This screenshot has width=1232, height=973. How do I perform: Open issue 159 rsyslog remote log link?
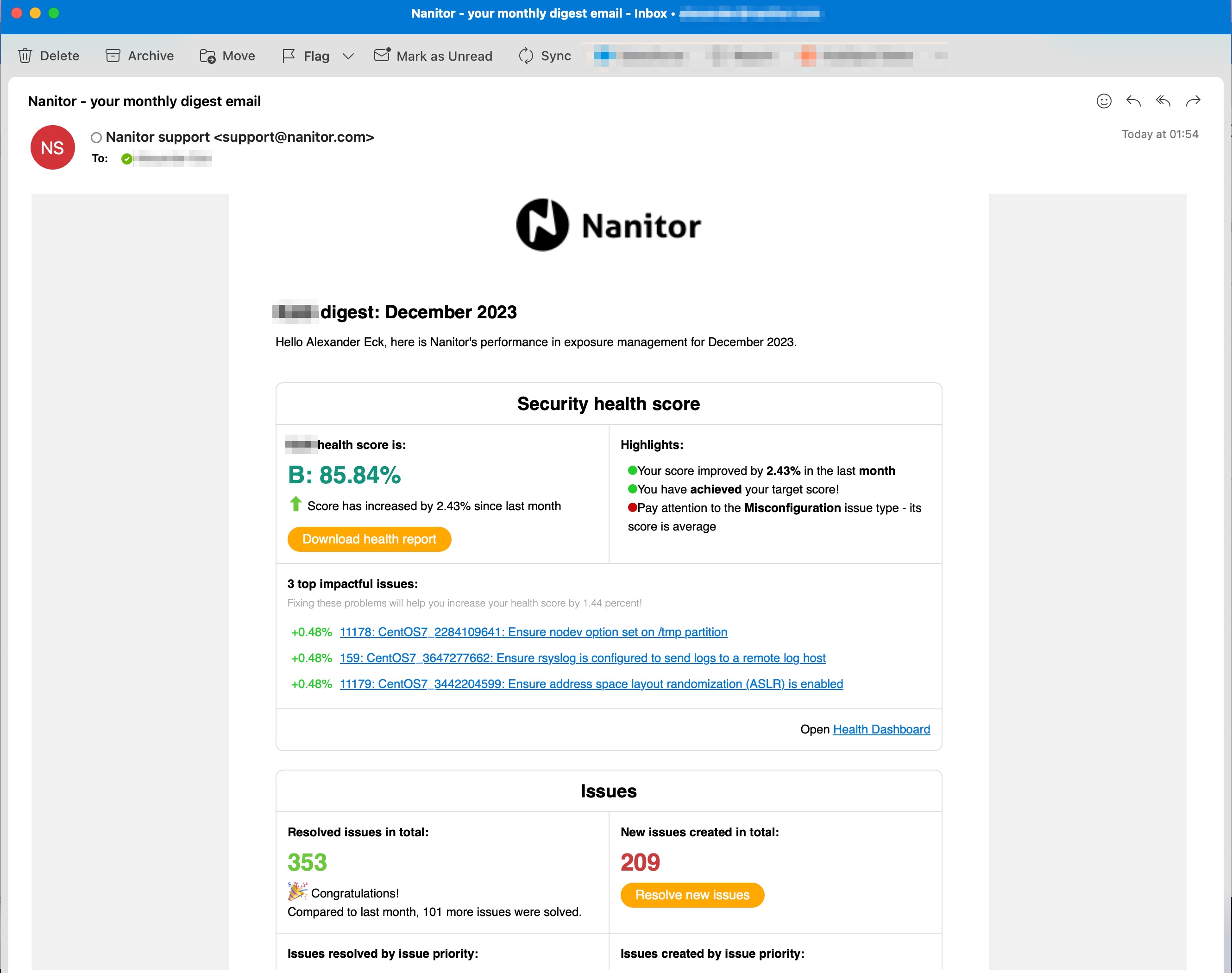pyautogui.click(x=582, y=658)
